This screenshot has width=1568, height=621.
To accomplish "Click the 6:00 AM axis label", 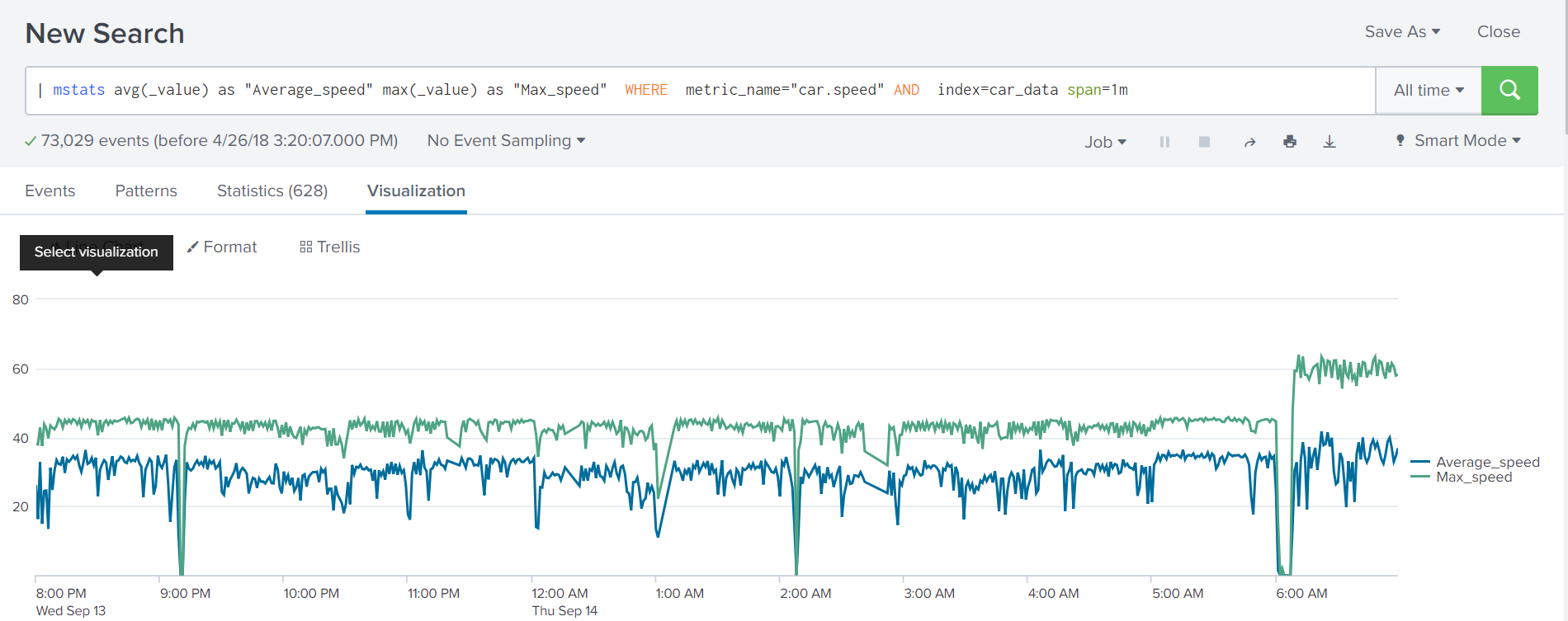I will (x=1301, y=593).
